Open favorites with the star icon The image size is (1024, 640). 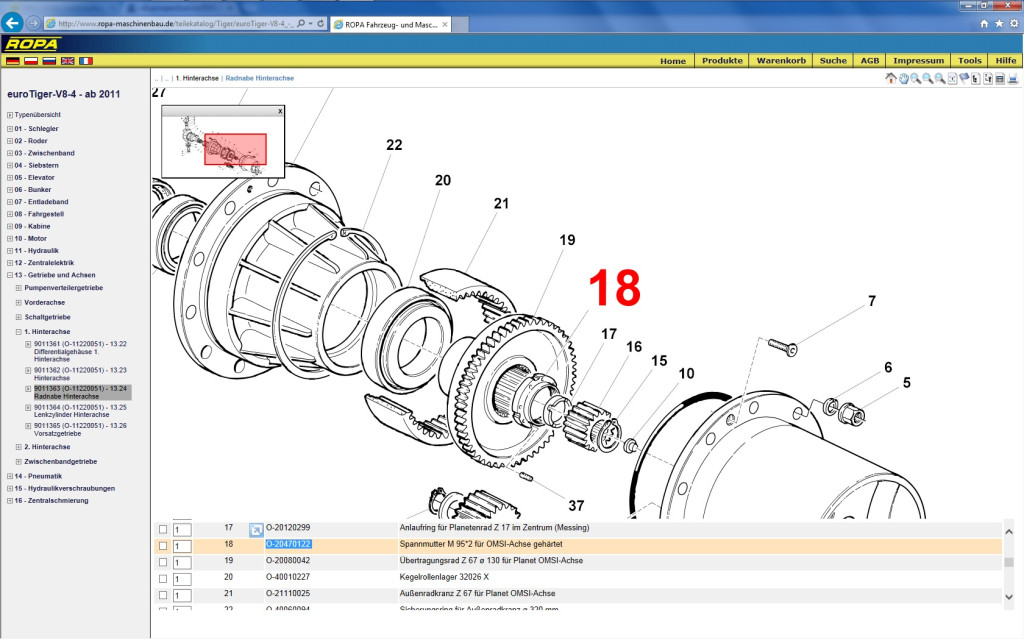click(999, 24)
